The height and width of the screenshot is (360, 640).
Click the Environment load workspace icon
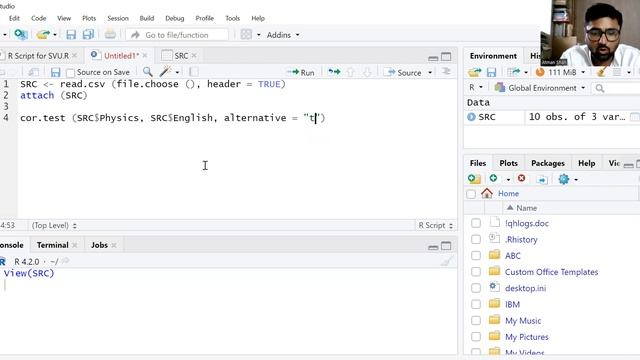click(474, 72)
